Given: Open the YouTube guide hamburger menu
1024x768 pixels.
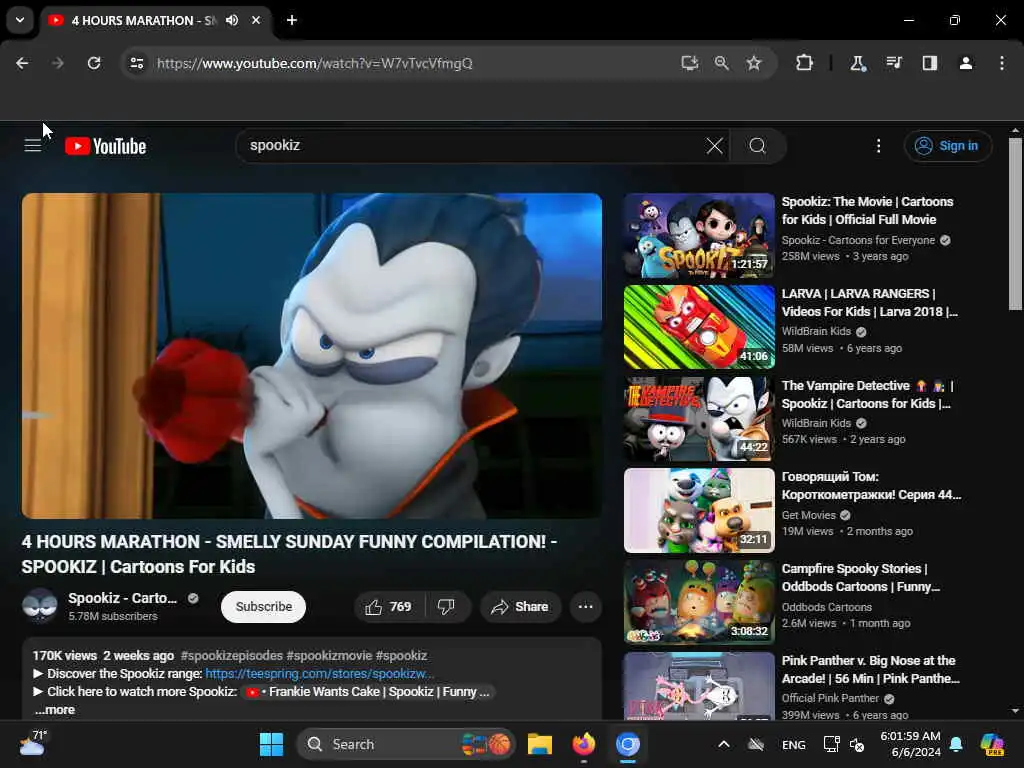Looking at the screenshot, I should click(x=33, y=146).
